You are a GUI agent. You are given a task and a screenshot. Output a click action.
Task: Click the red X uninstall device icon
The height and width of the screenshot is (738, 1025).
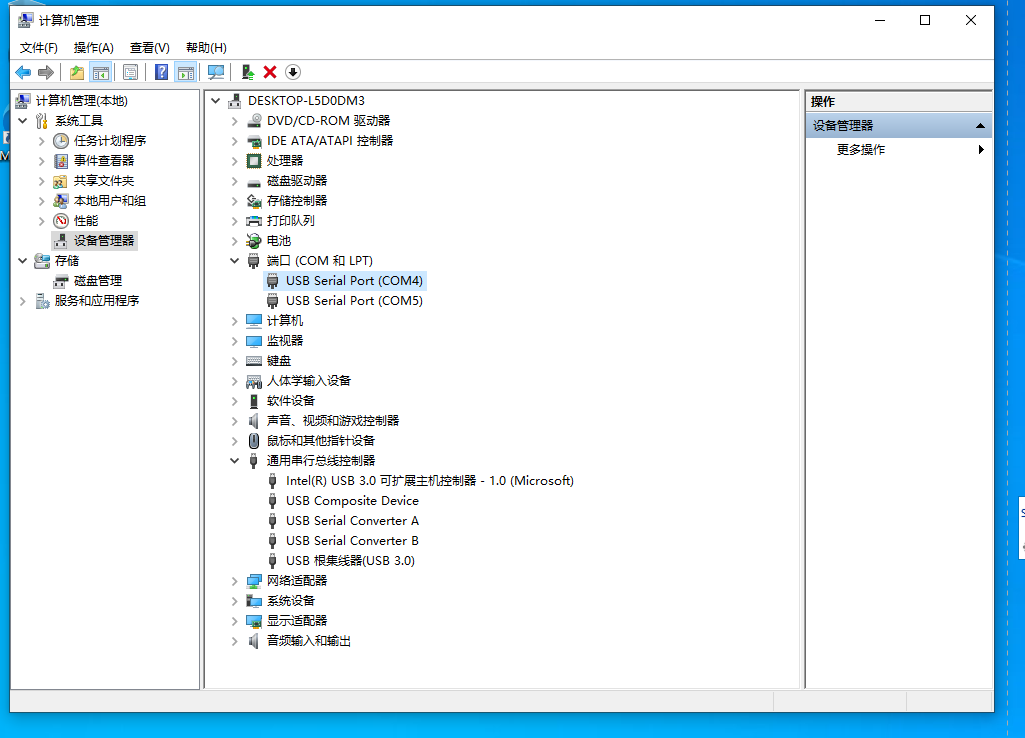270,72
